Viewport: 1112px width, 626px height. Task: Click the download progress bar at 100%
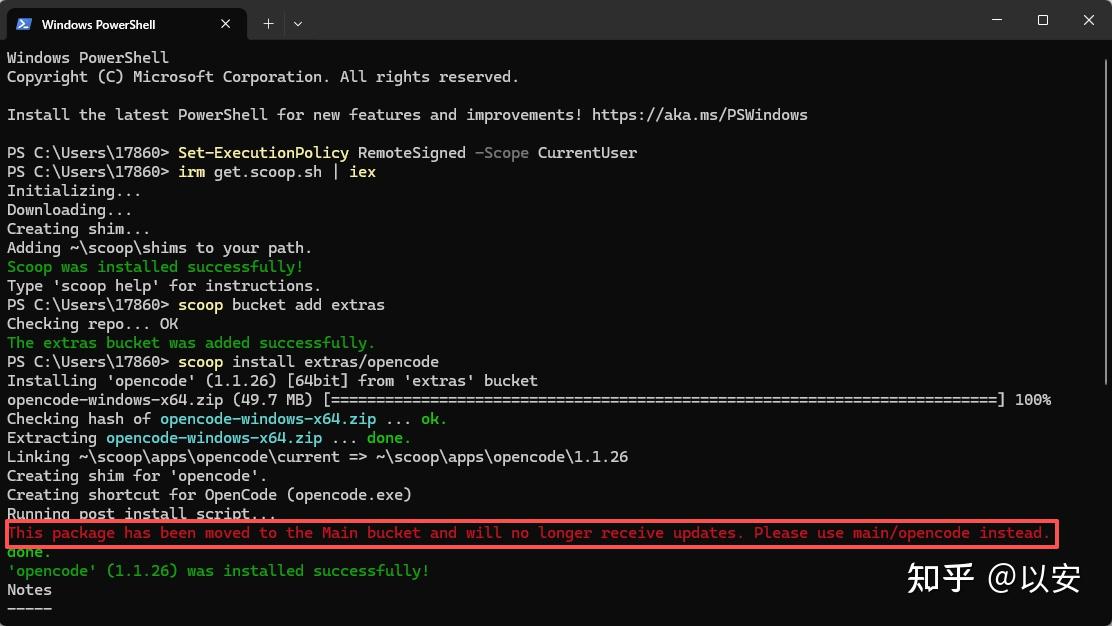[663, 400]
